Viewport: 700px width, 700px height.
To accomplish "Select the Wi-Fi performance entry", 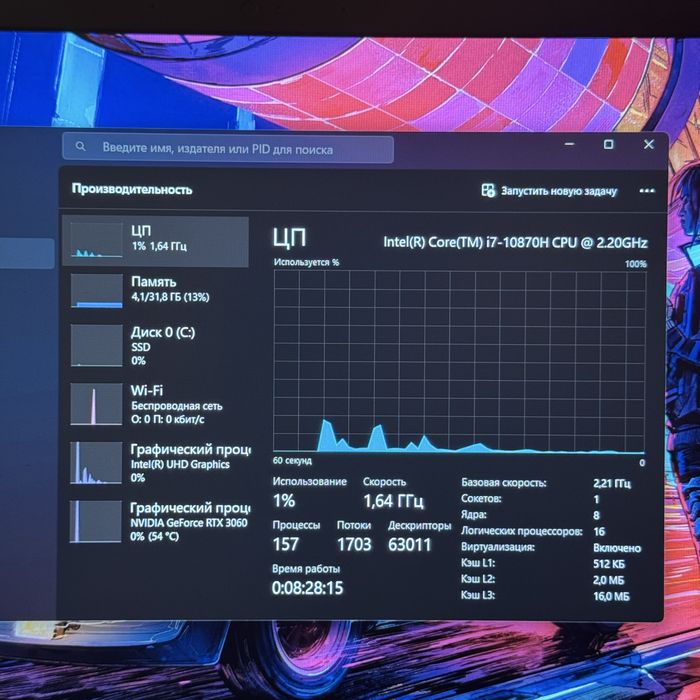I will [155, 404].
